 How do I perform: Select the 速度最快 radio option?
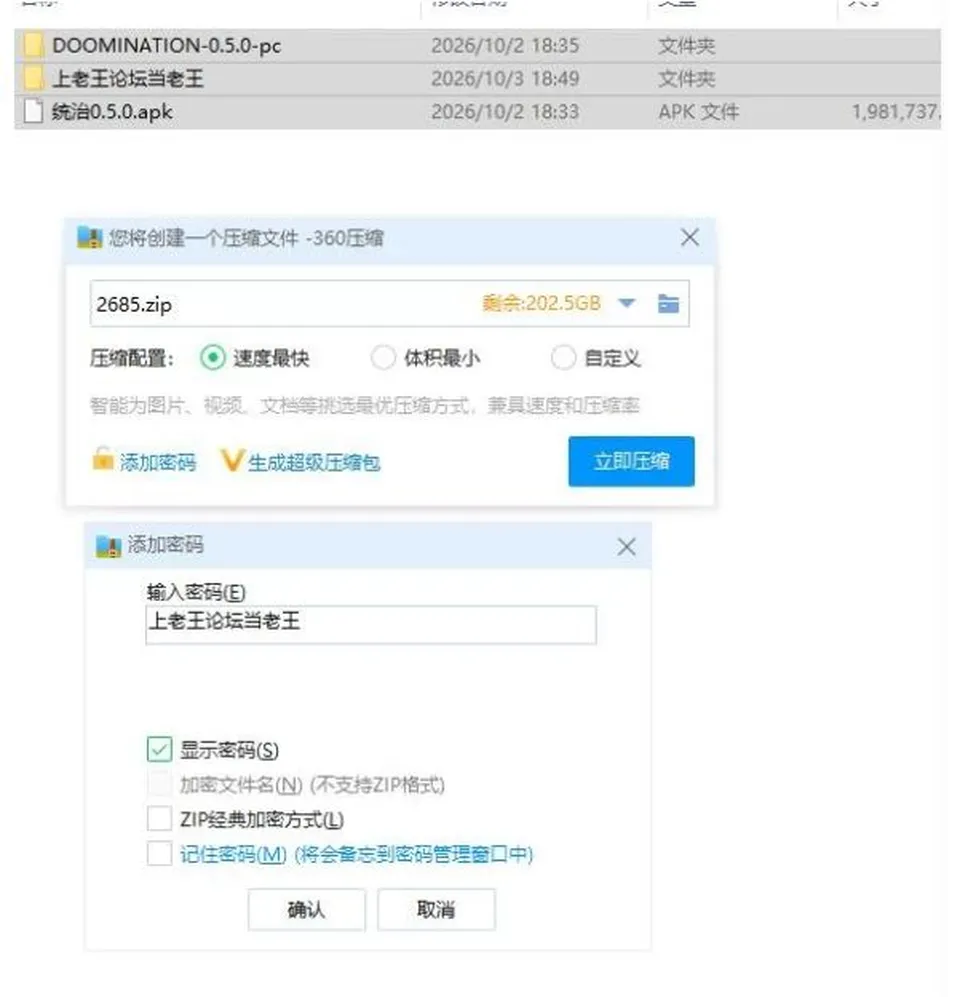[212, 357]
